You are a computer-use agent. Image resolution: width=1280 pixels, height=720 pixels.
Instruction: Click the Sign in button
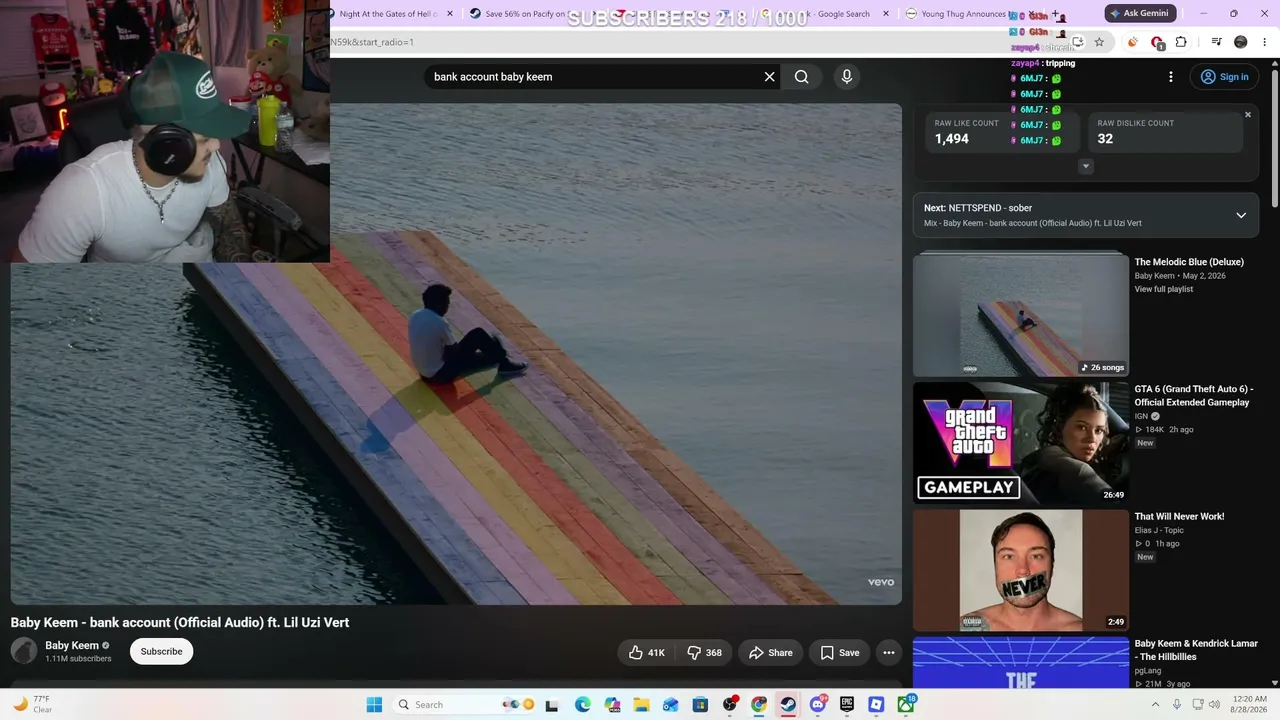pos(1224,77)
